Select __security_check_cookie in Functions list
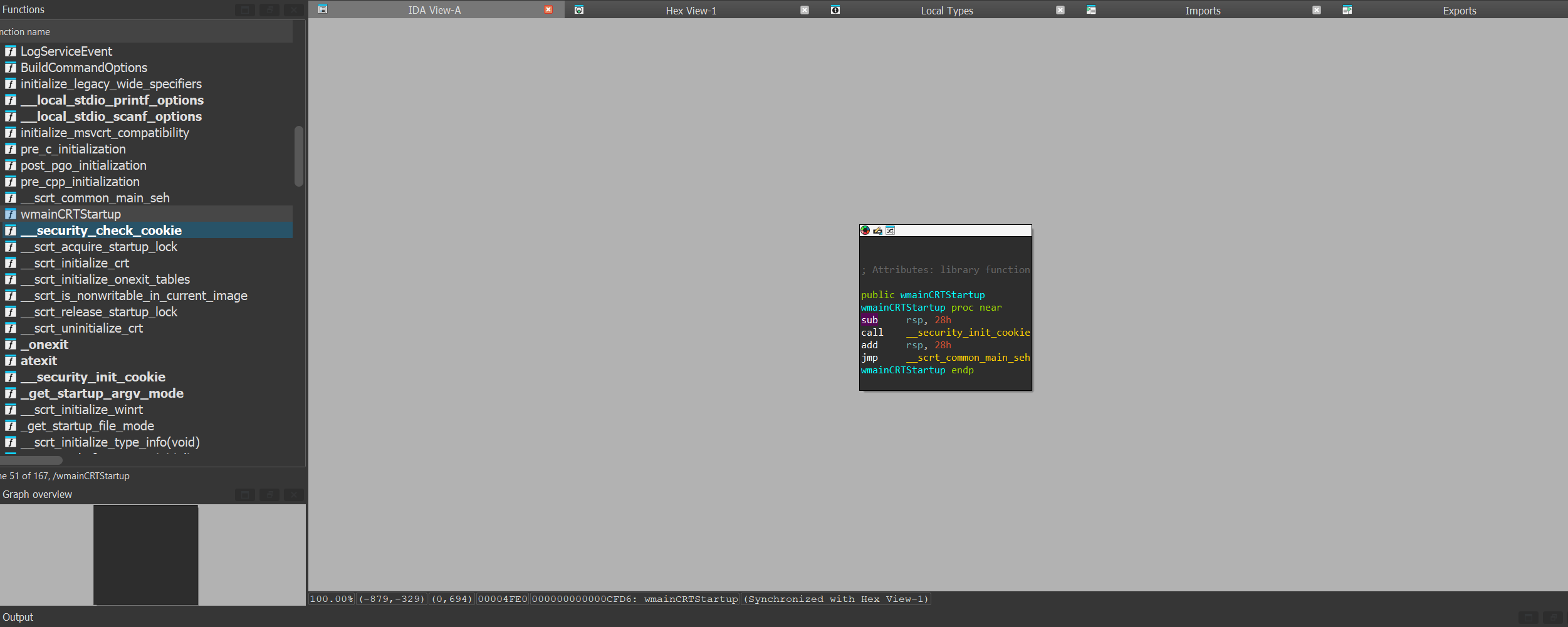This screenshot has width=1568, height=627. click(146, 231)
